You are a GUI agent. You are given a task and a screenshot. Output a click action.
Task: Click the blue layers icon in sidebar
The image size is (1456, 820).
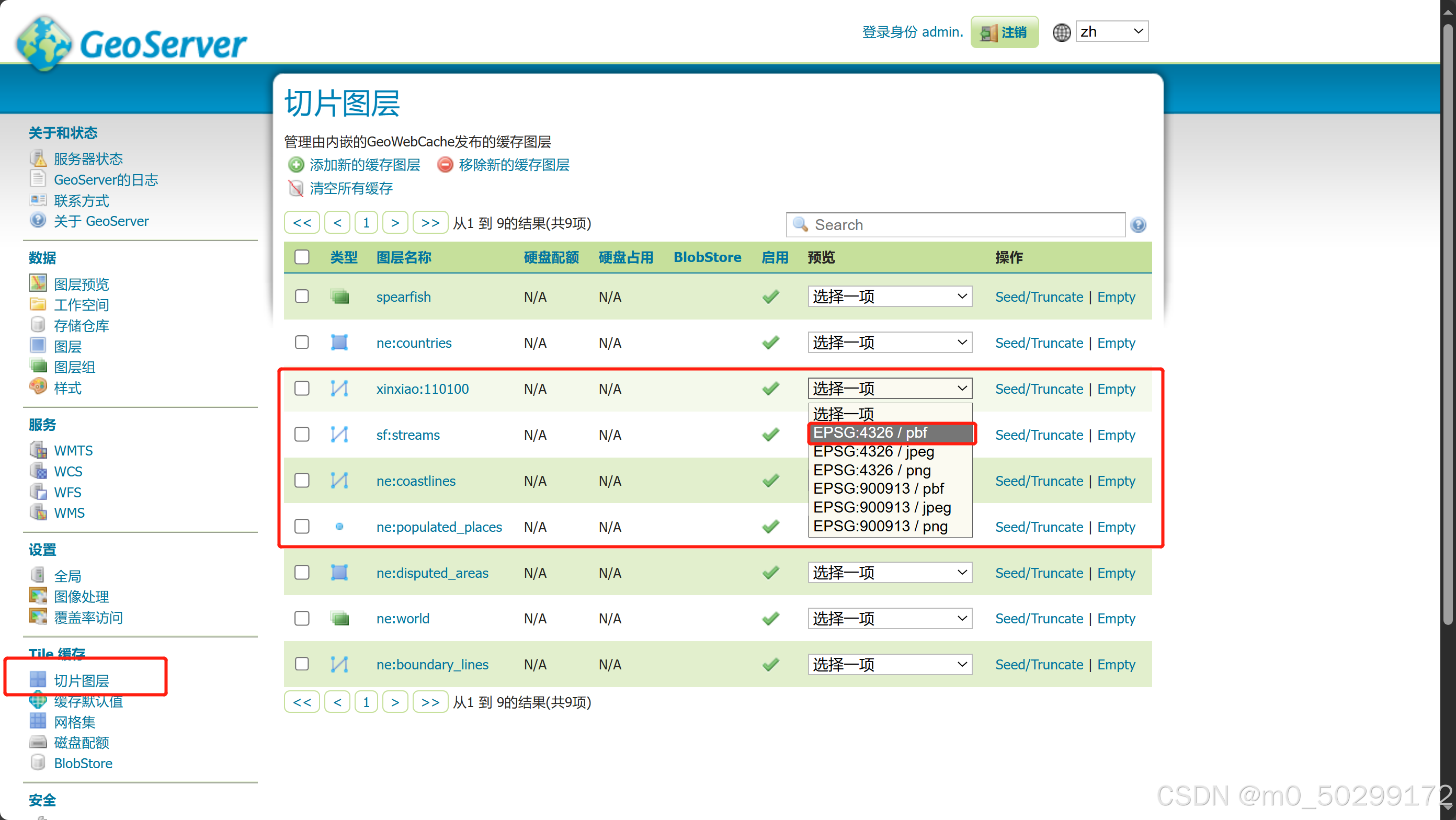(x=38, y=345)
